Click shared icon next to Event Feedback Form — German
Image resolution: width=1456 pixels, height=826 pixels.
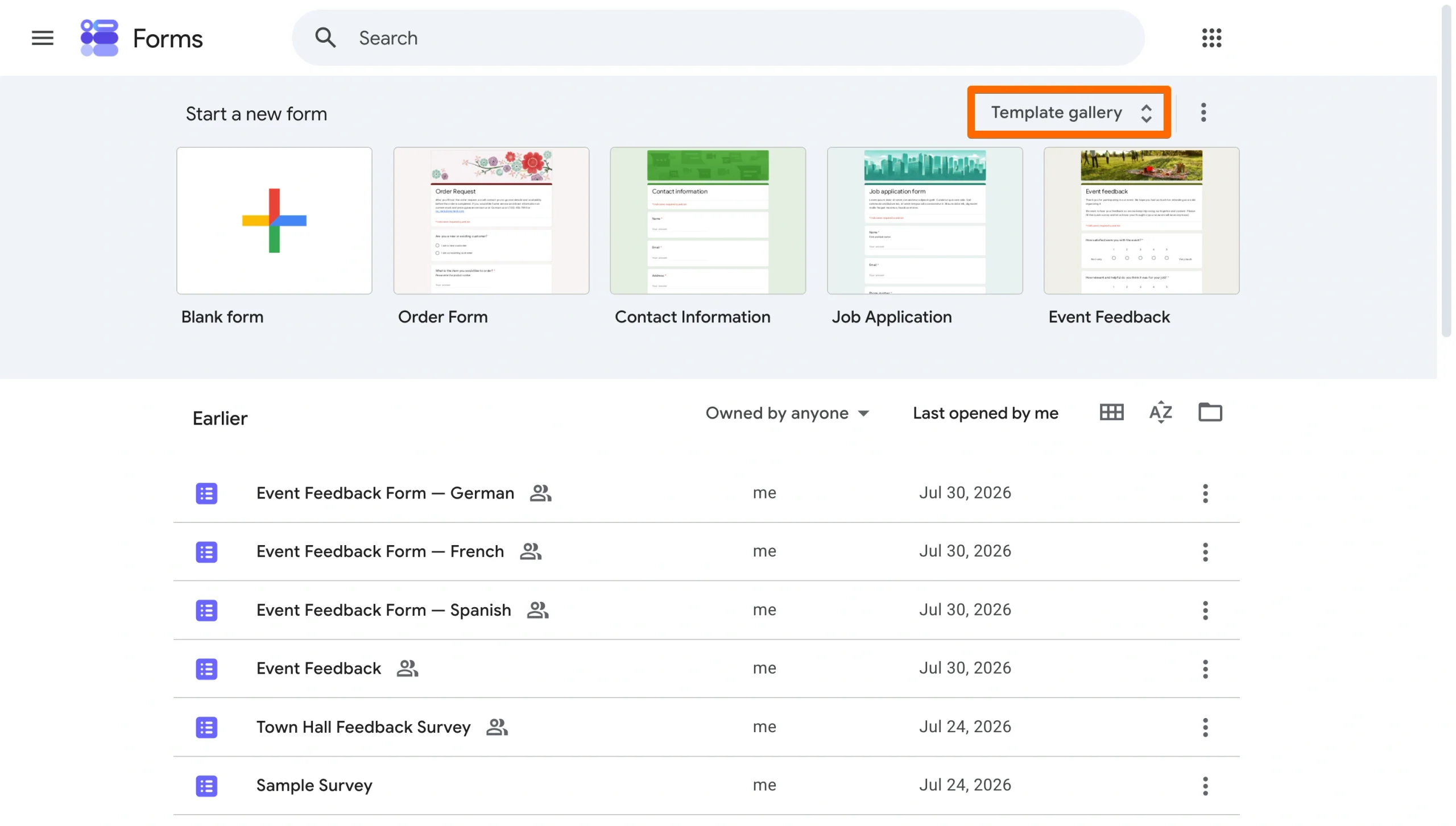[540, 493]
